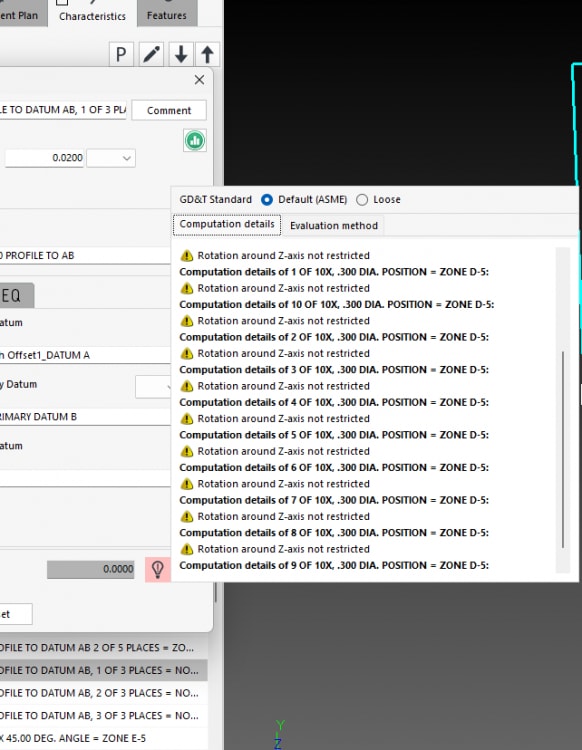This screenshot has height=750, width=582.
Task: Click the Offset1_DATUM A field
Action: pyautogui.click(x=85, y=355)
